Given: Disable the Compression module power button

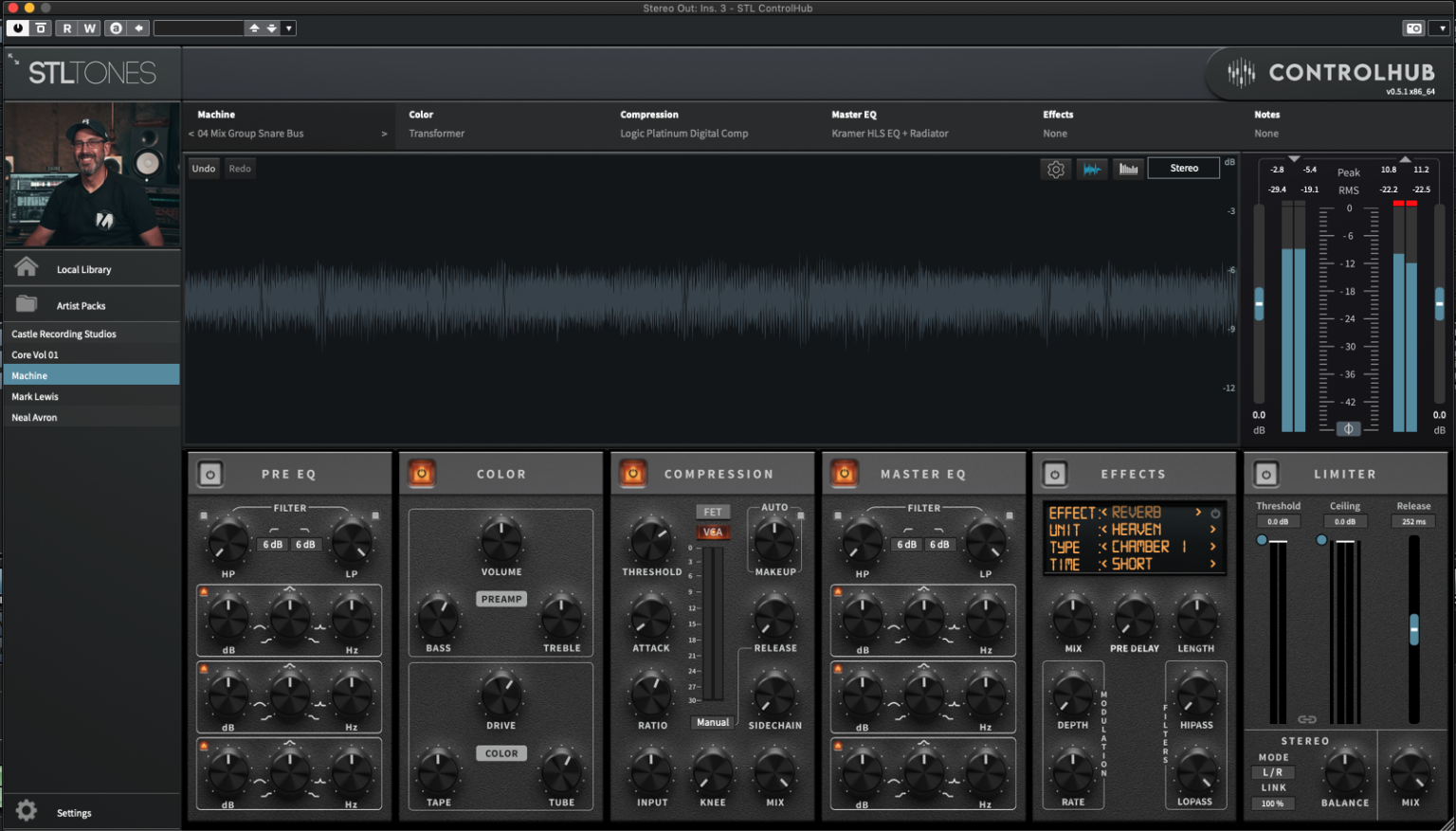Looking at the screenshot, I should [633, 474].
